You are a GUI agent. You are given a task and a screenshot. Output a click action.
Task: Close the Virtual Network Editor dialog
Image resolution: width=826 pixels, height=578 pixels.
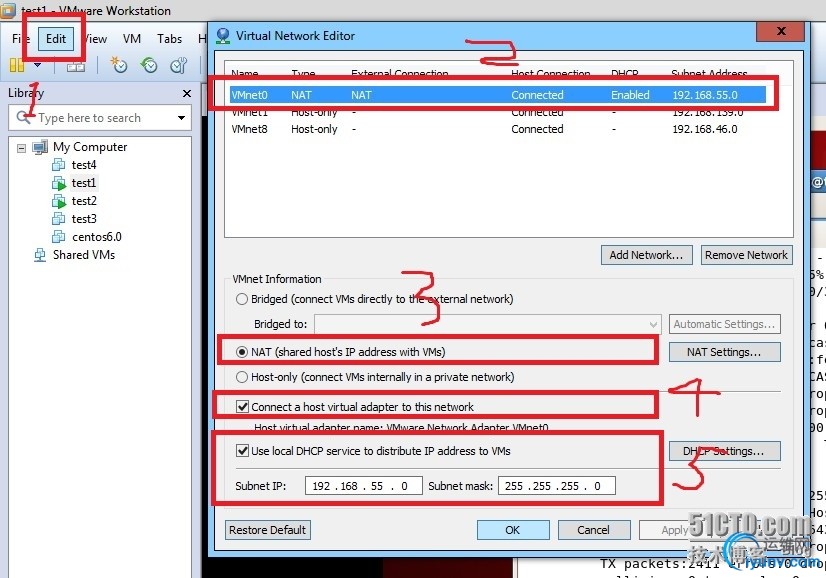click(781, 31)
